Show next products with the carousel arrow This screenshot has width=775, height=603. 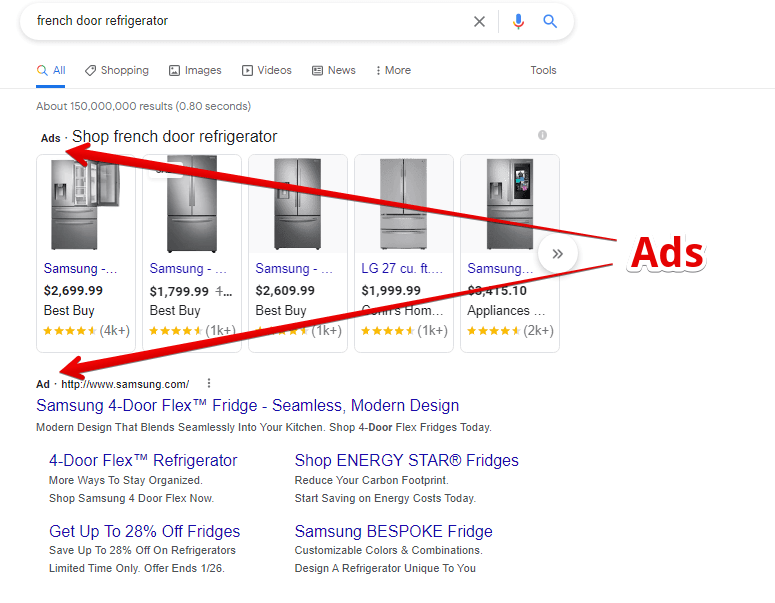click(x=558, y=254)
